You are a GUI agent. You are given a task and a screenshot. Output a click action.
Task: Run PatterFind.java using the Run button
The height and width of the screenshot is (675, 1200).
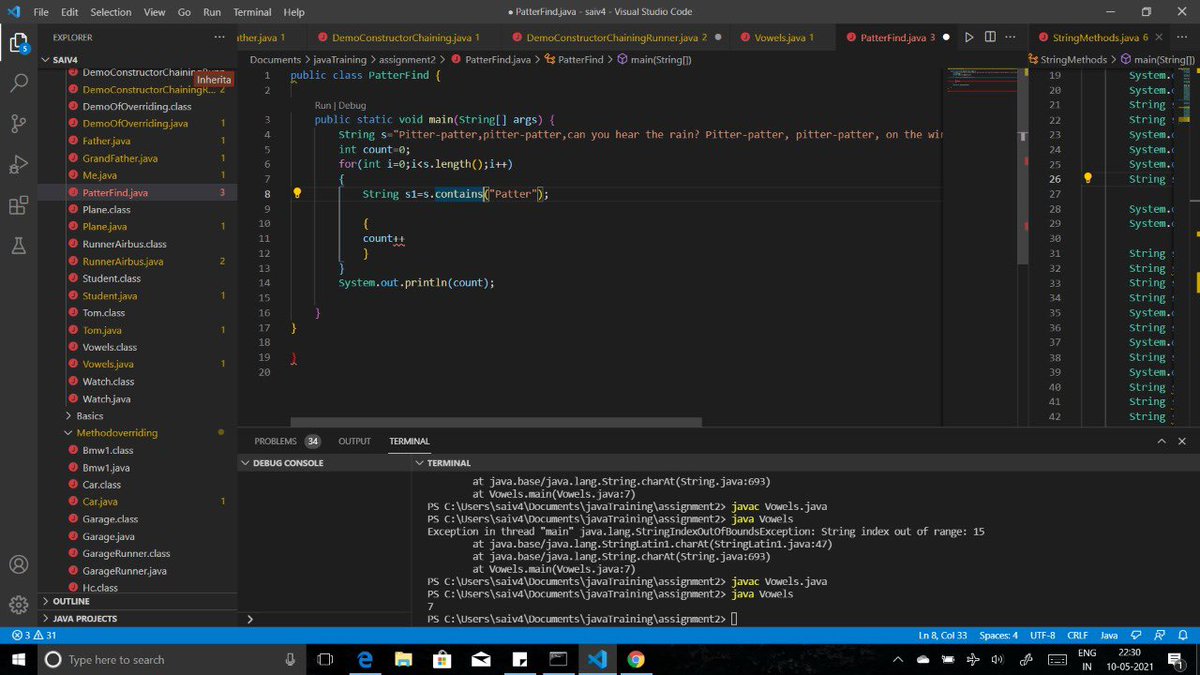(969, 35)
